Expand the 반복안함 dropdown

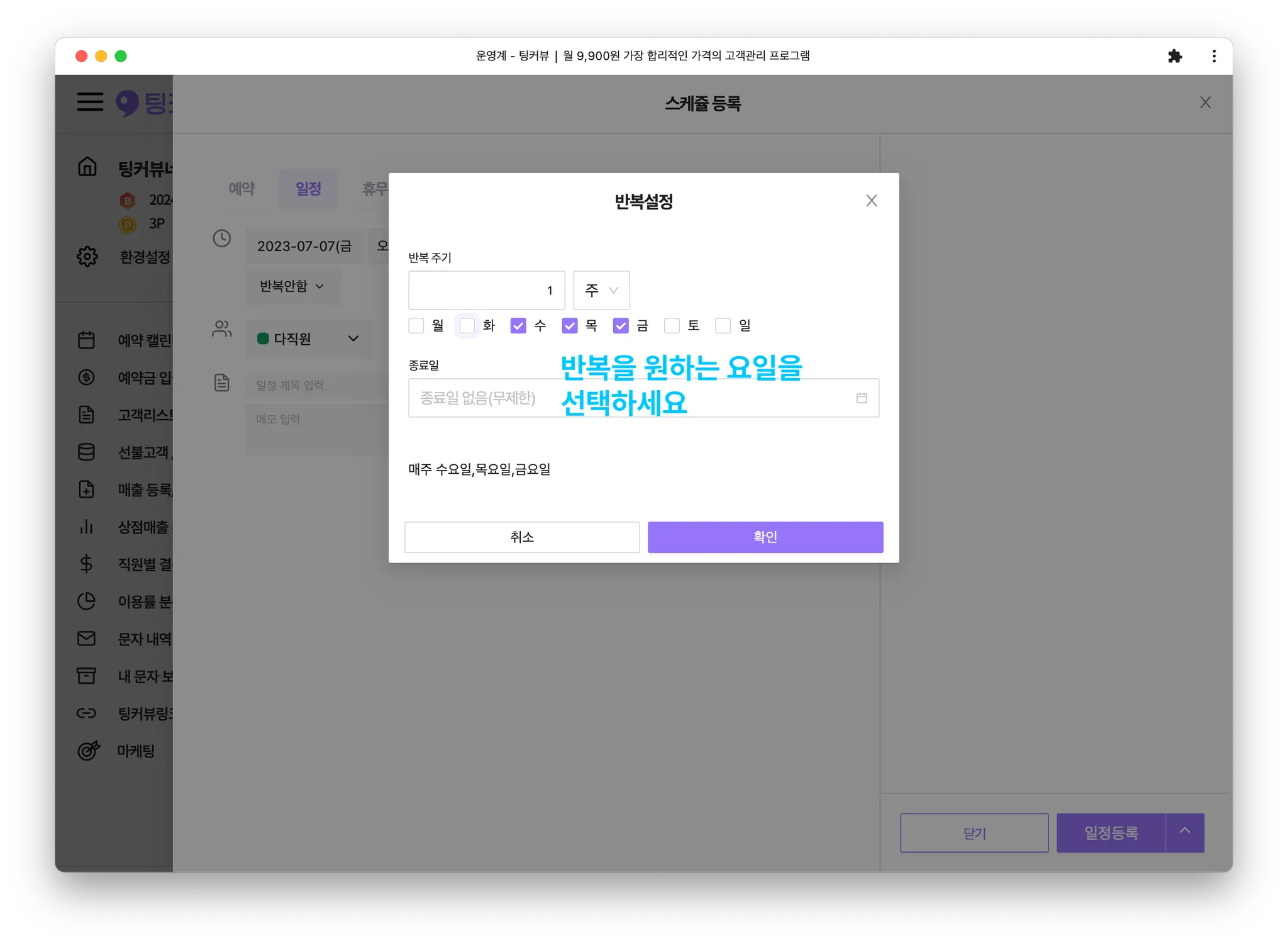click(x=292, y=286)
